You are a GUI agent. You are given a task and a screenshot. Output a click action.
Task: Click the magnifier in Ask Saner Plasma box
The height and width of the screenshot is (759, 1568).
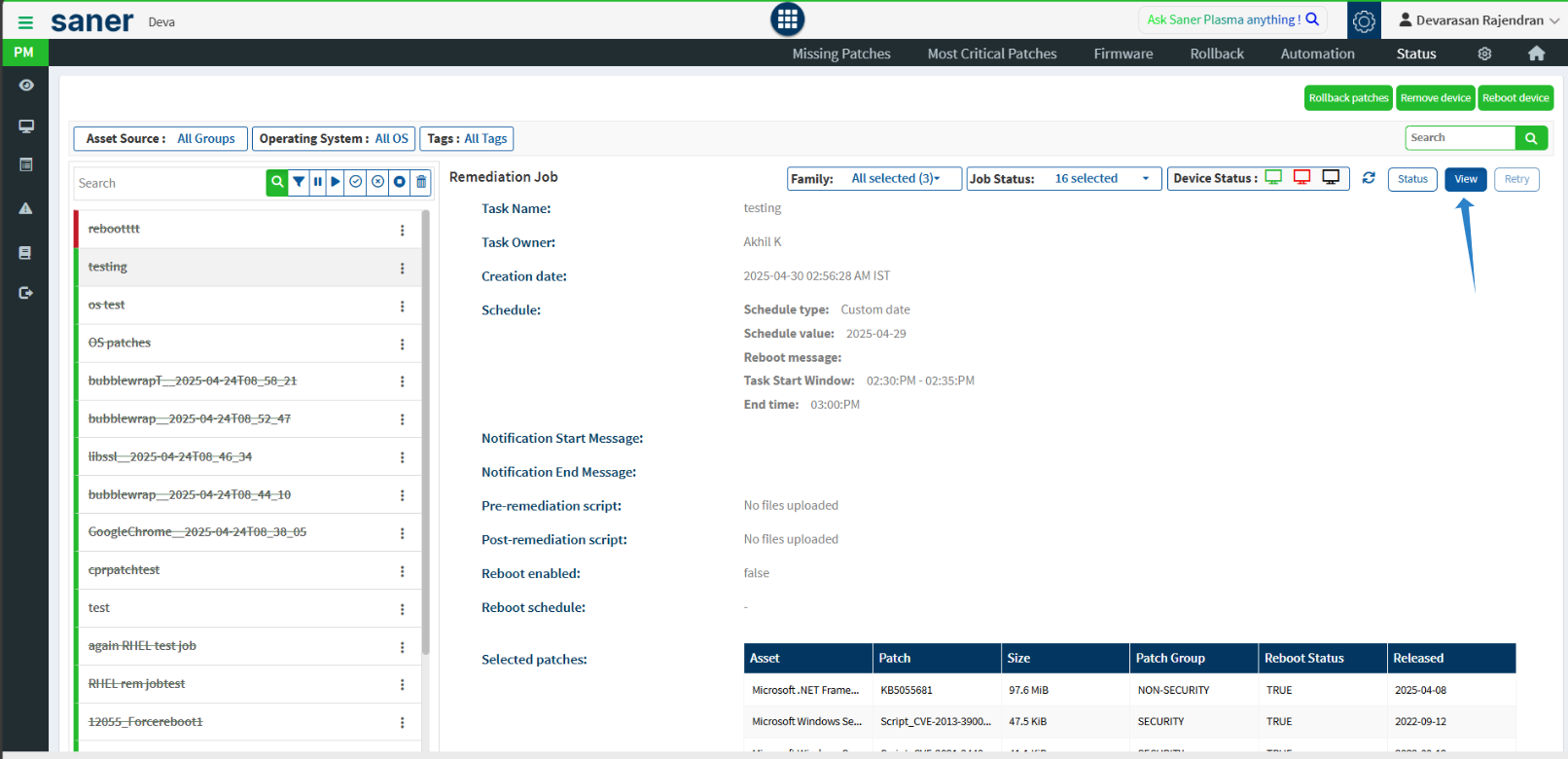[1312, 19]
